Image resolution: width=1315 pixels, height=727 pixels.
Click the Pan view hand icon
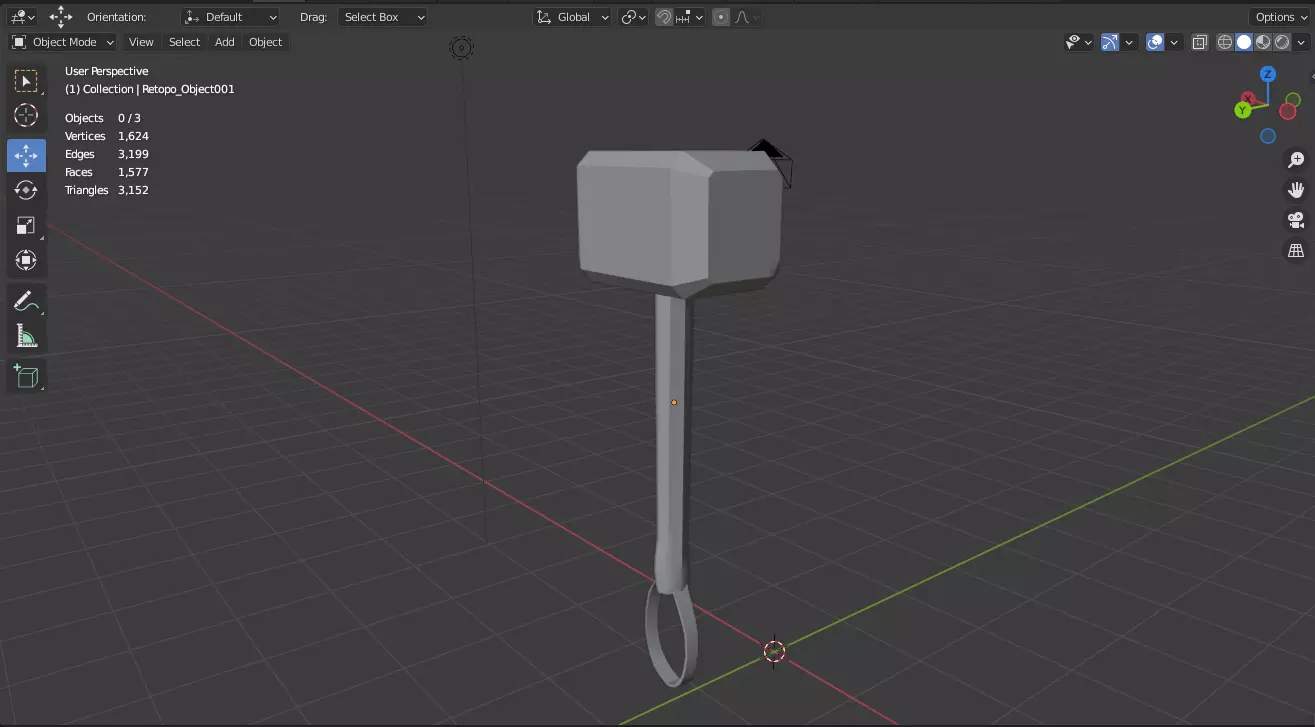click(1296, 190)
